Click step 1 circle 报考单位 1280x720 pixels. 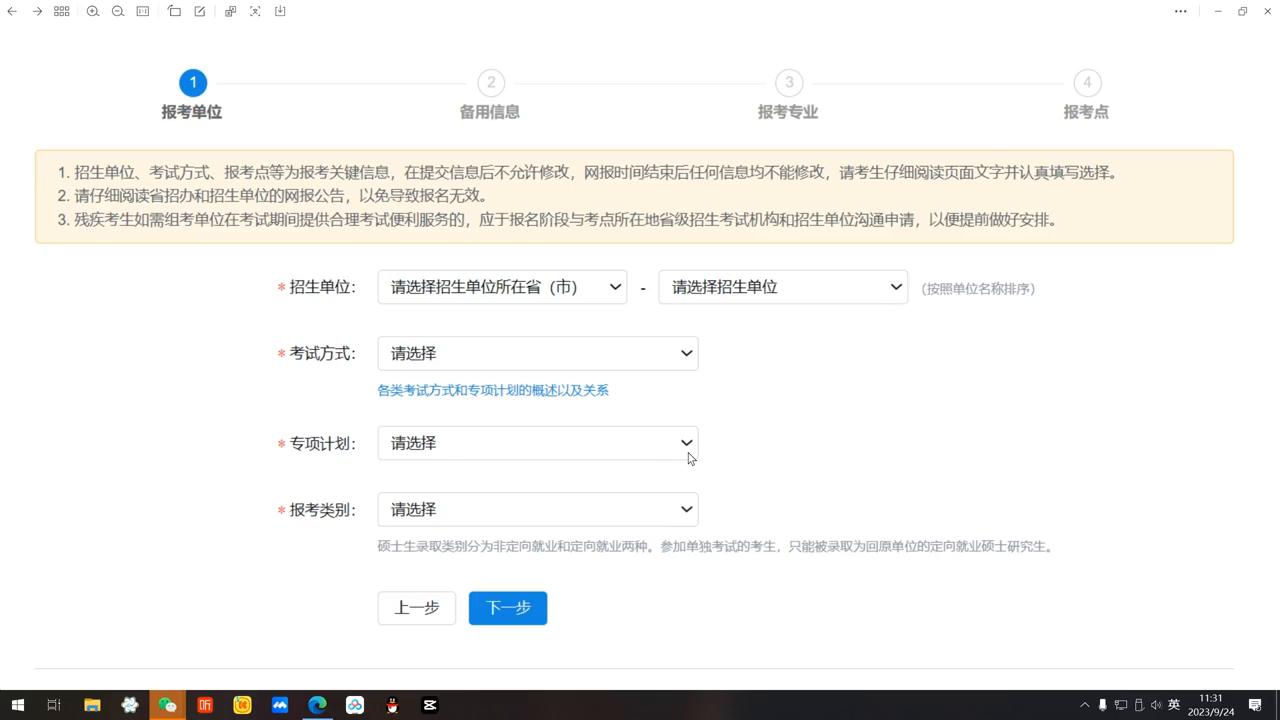[193, 82]
